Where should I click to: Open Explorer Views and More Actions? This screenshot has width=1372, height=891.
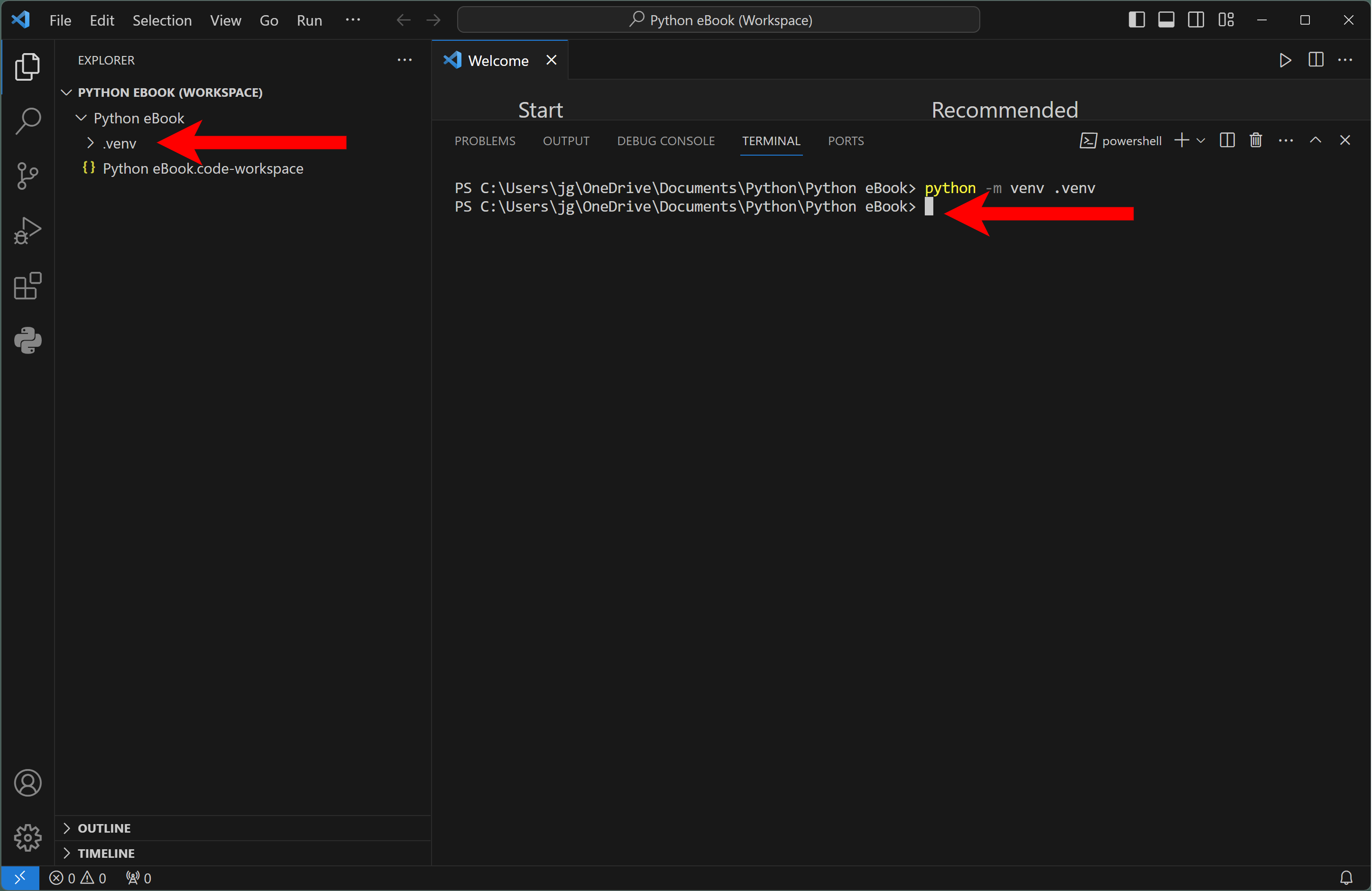click(405, 60)
